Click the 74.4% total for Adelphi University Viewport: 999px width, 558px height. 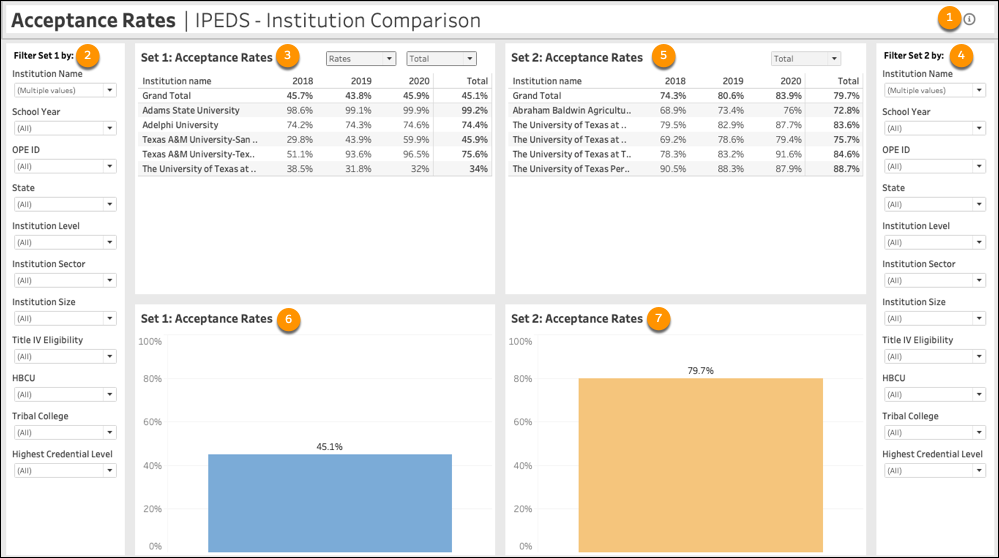pos(475,125)
